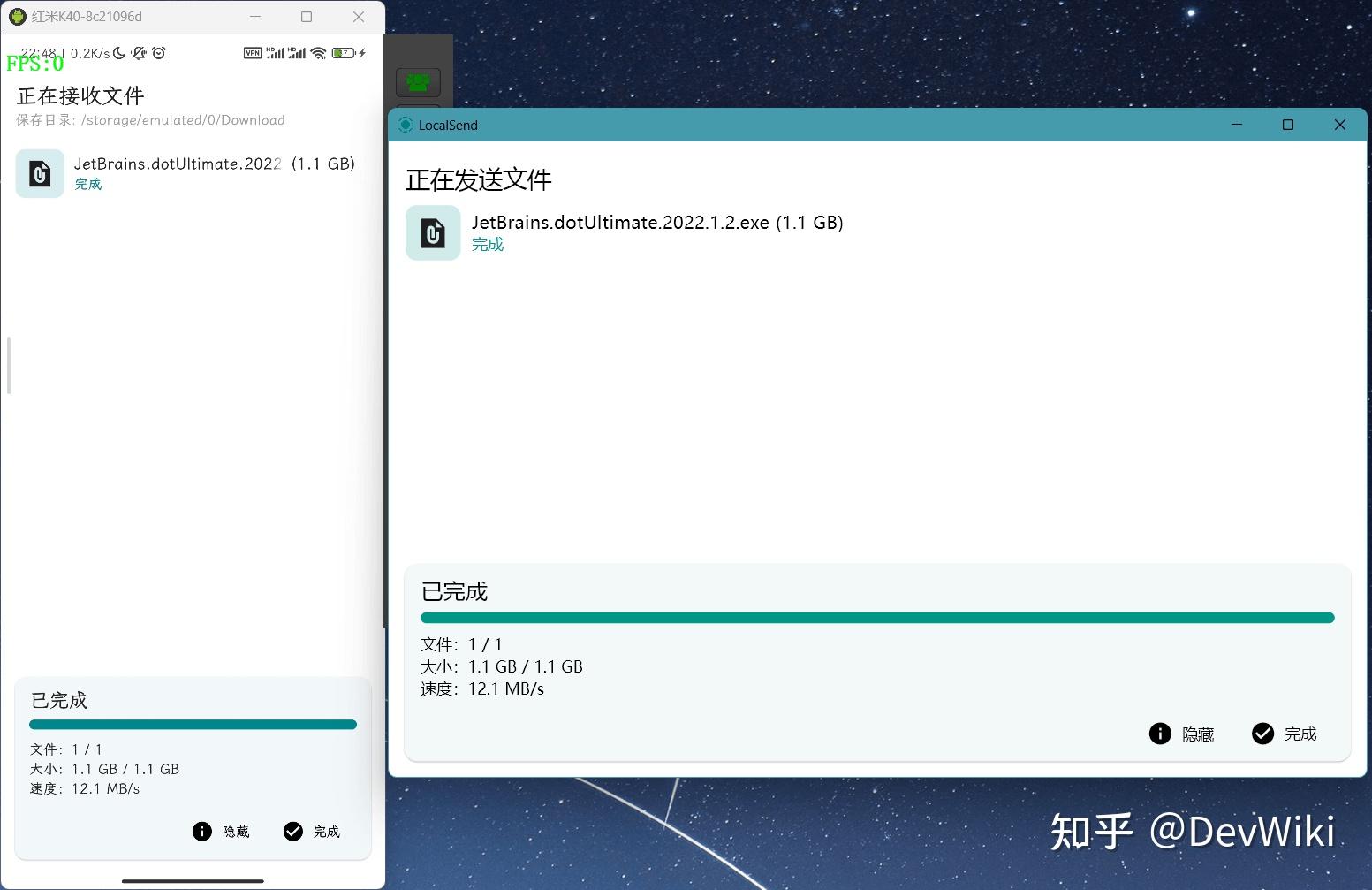Tap the battery icon in phone status bar
Viewport: 1372px width, 890px height.
343,53
